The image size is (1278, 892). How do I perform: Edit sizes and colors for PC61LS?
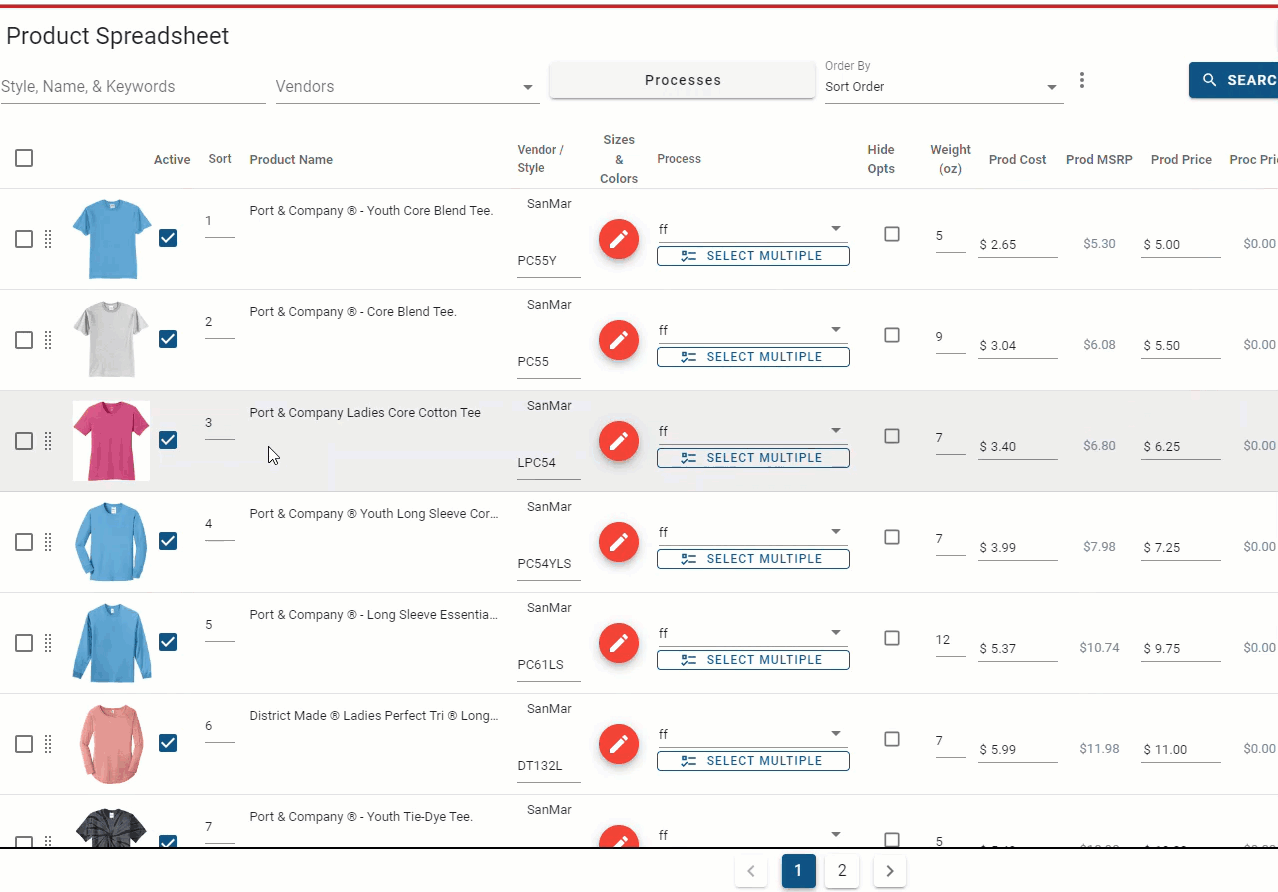coord(619,643)
